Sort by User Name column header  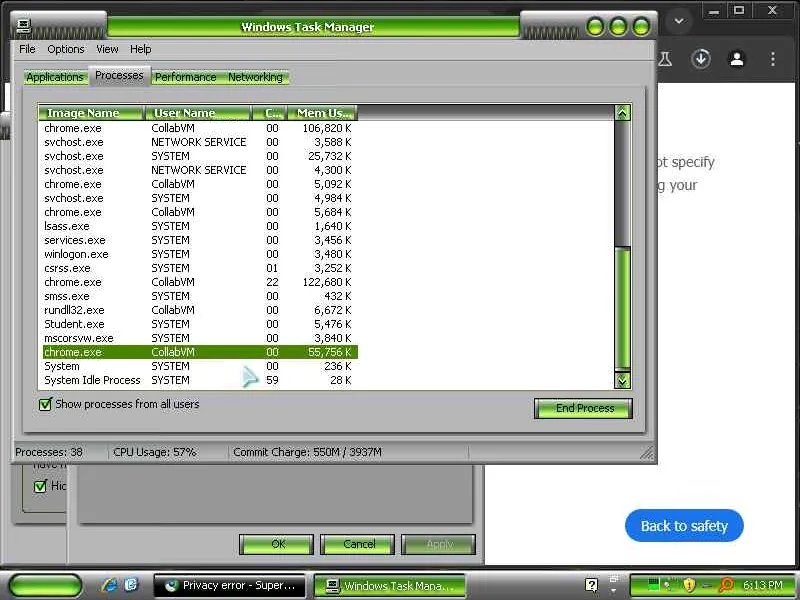198,113
